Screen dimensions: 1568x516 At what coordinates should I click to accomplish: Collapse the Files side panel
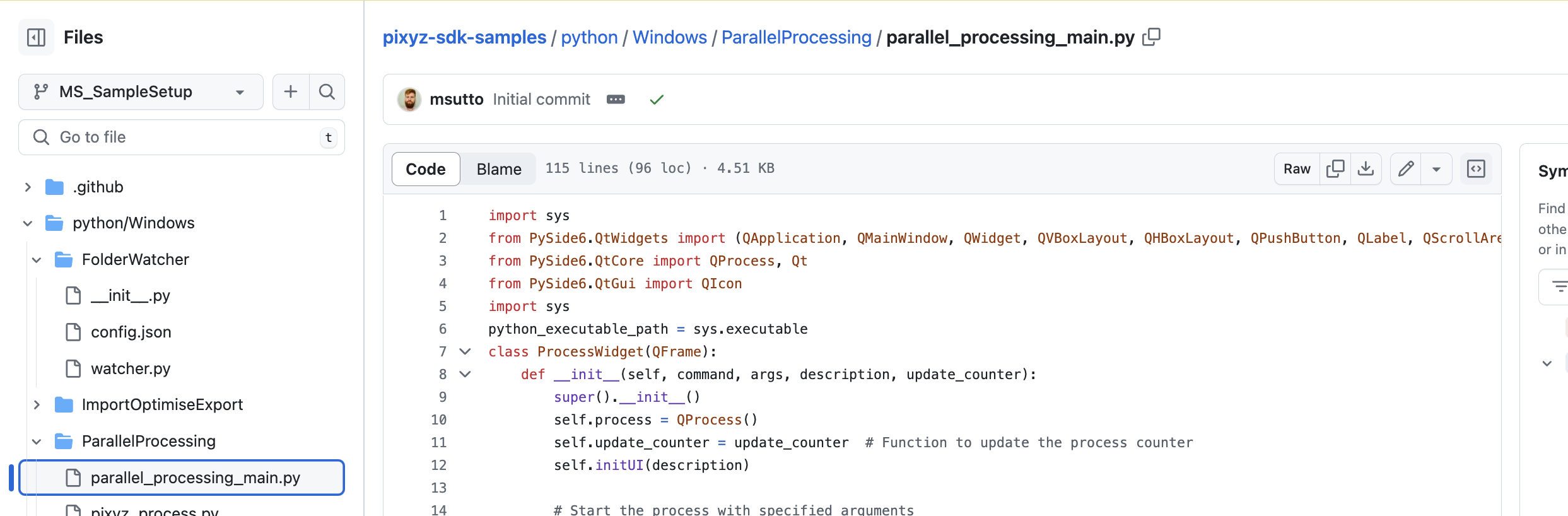pyautogui.click(x=37, y=37)
